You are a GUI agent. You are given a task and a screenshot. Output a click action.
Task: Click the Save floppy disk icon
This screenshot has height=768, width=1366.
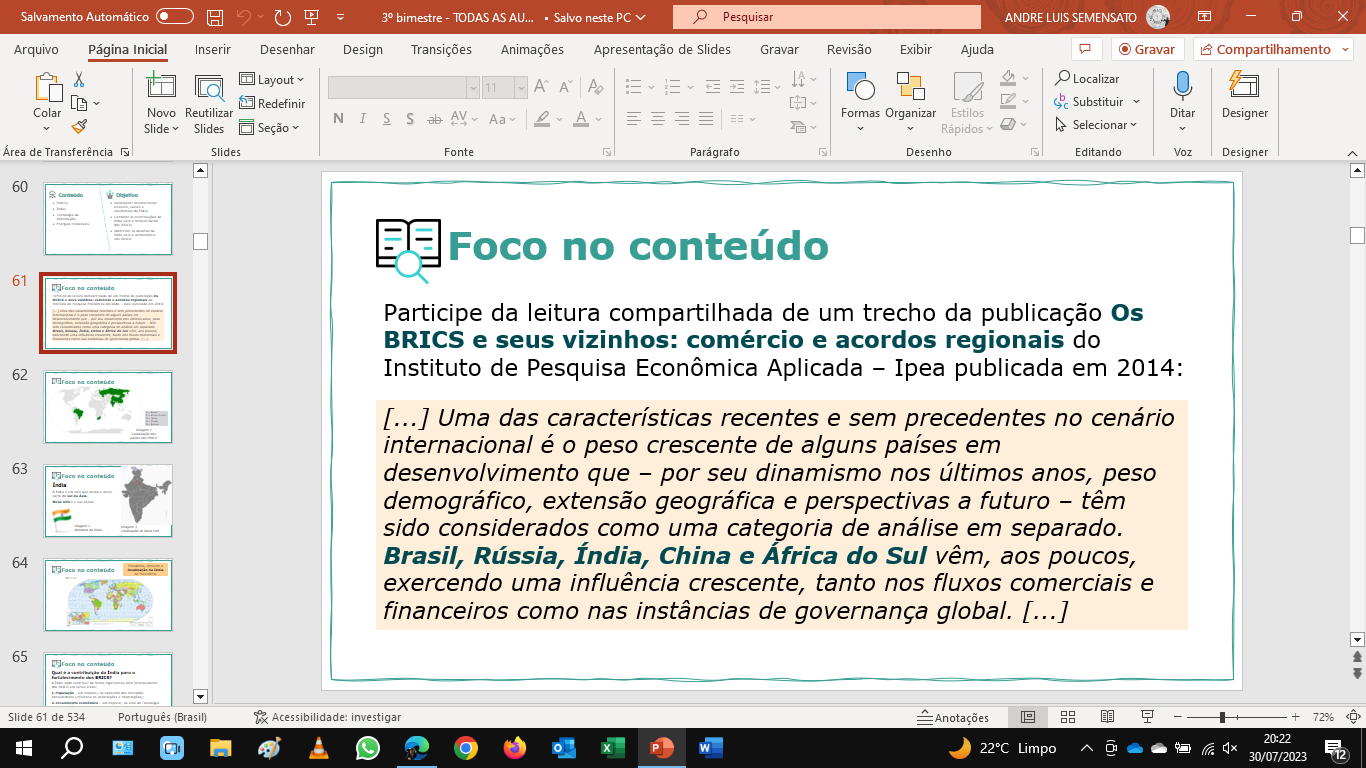215,17
